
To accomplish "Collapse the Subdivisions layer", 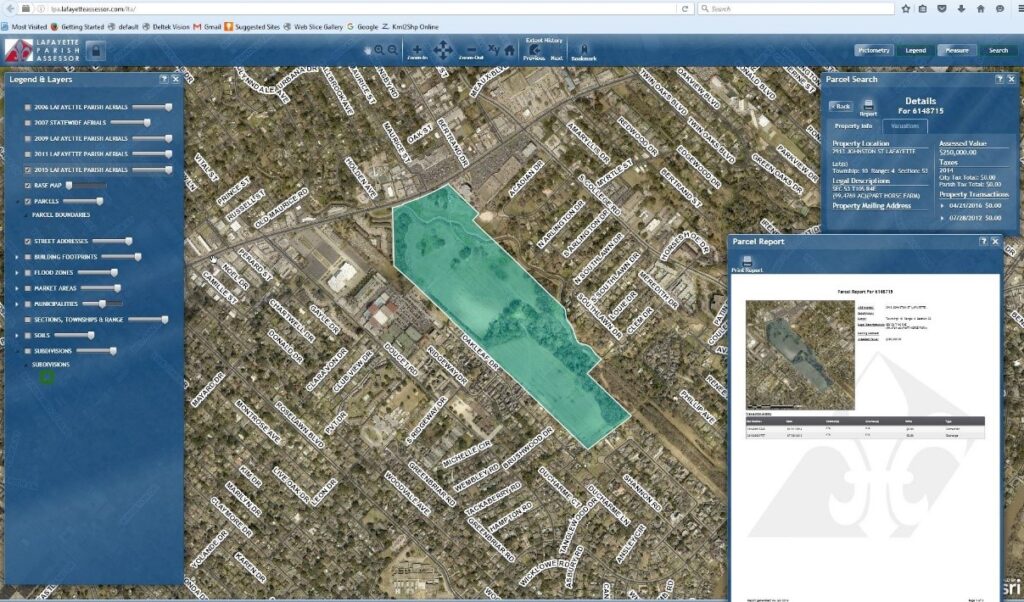I will tap(17, 351).
